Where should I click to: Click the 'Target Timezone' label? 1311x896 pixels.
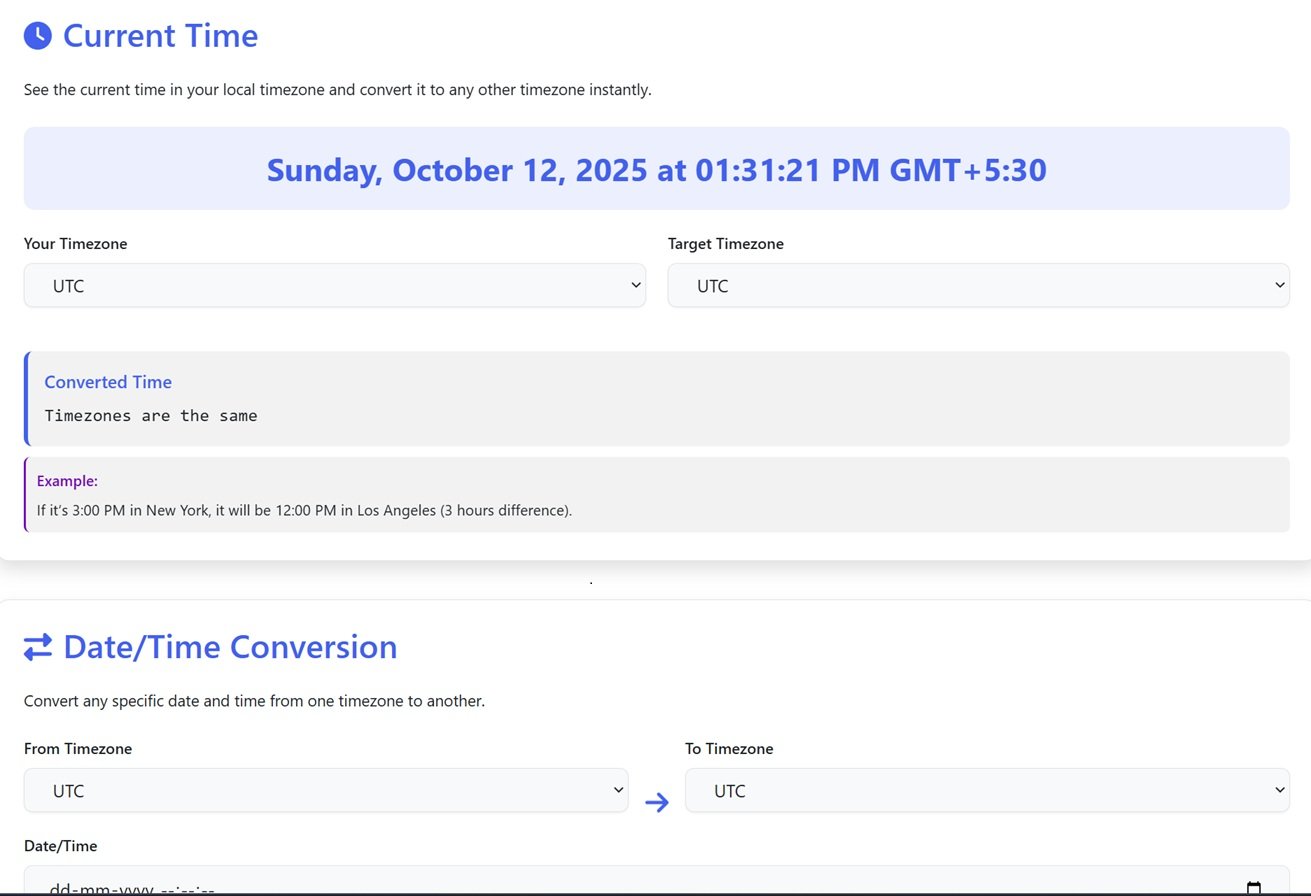pos(726,244)
